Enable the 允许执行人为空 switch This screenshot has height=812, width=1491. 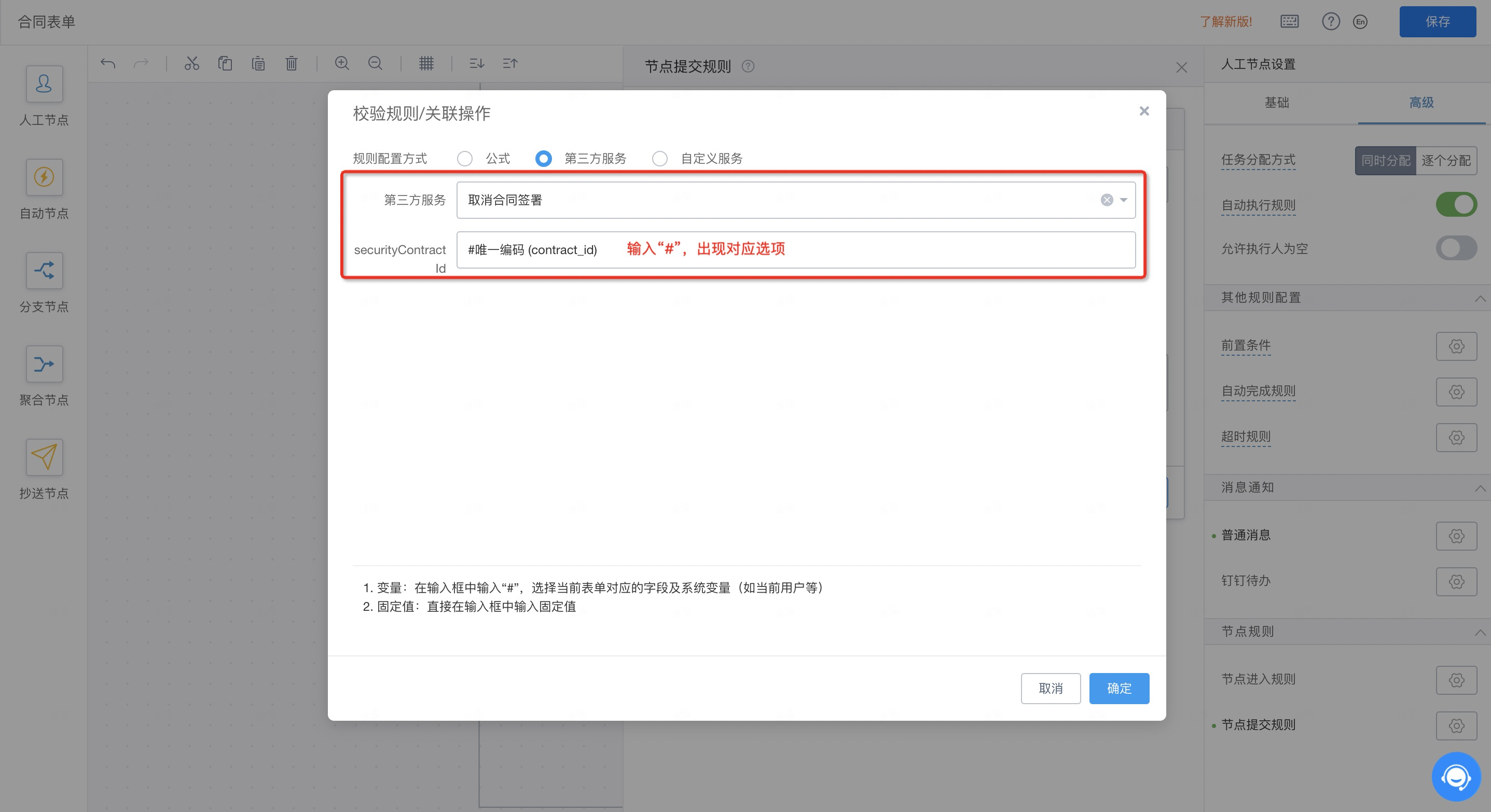[x=1456, y=248]
